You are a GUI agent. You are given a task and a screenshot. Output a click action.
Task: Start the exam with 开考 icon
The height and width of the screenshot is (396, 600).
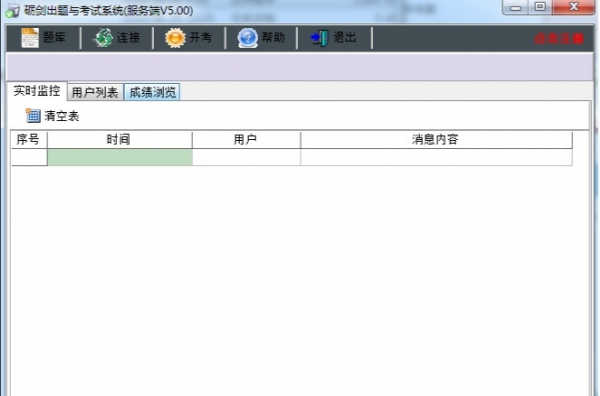(175, 38)
